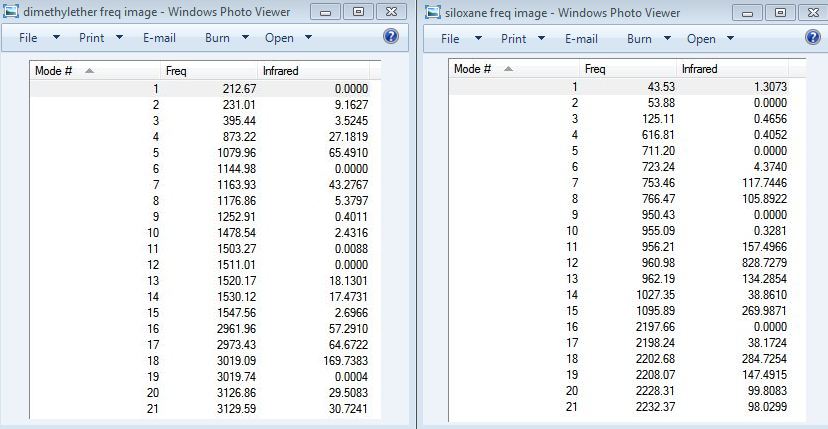The image size is (828, 429).
Task: Select frequency value 766.47
Action: coord(658,199)
